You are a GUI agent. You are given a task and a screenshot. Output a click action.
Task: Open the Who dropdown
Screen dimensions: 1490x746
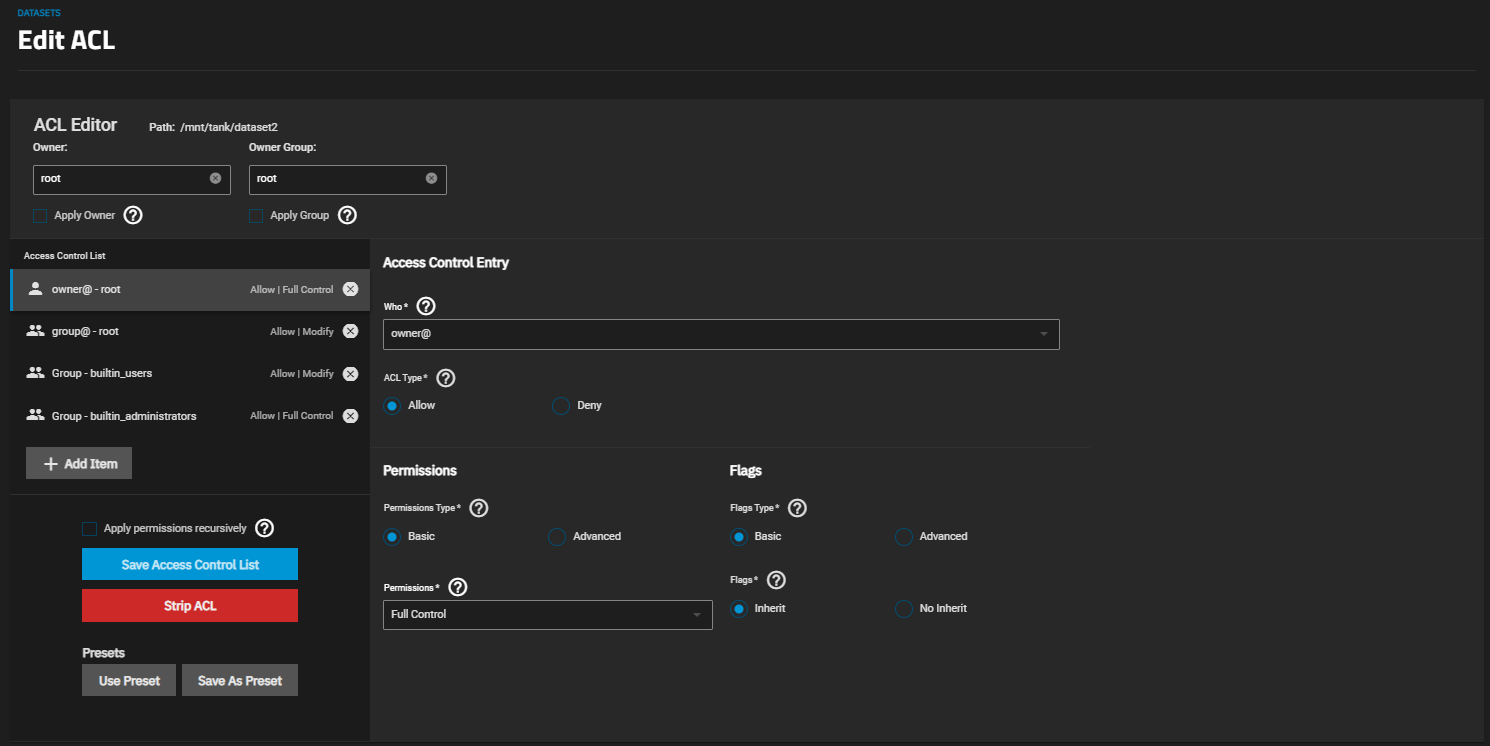click(720, 334)
